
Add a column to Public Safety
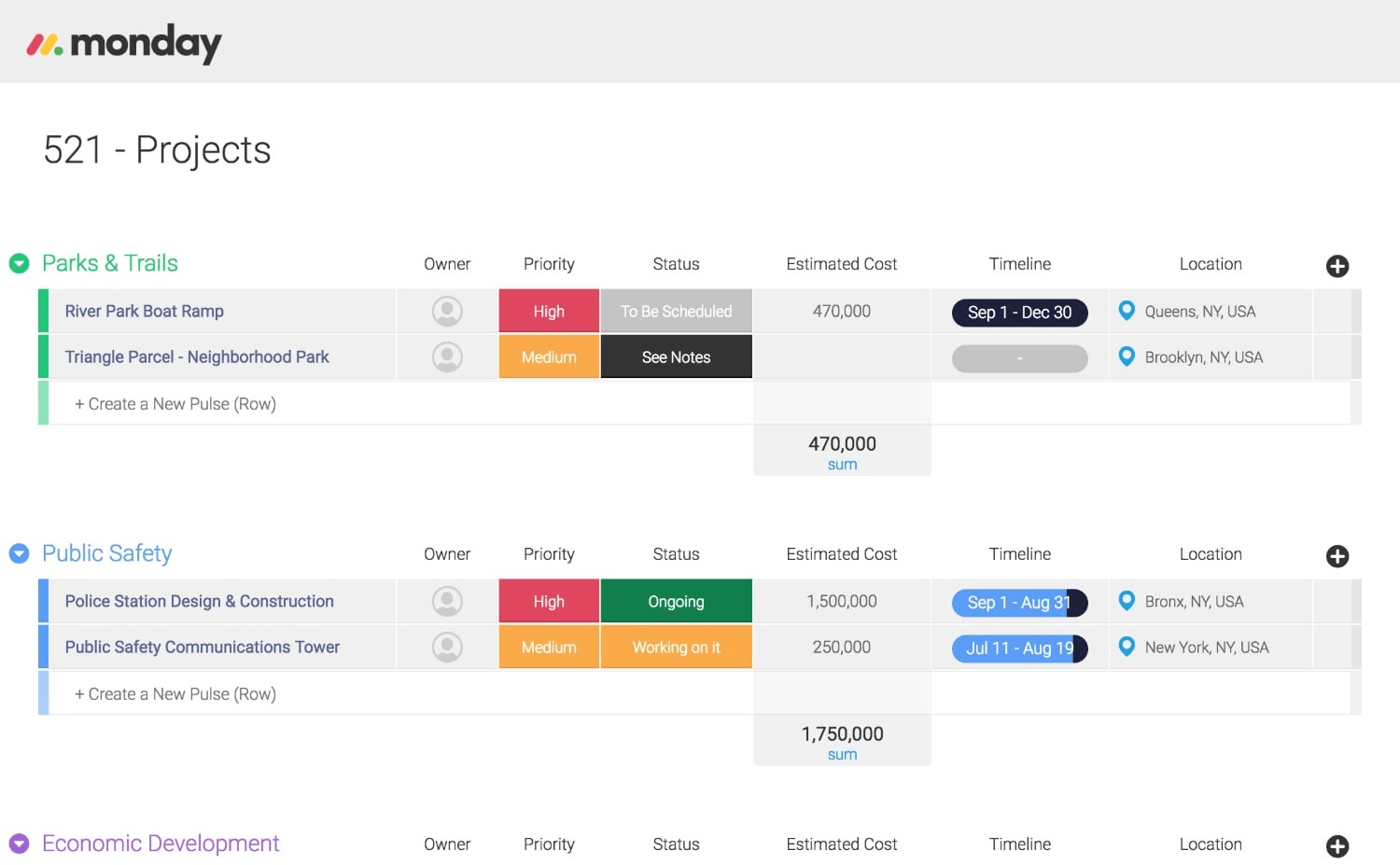[x=1337, y=556]
